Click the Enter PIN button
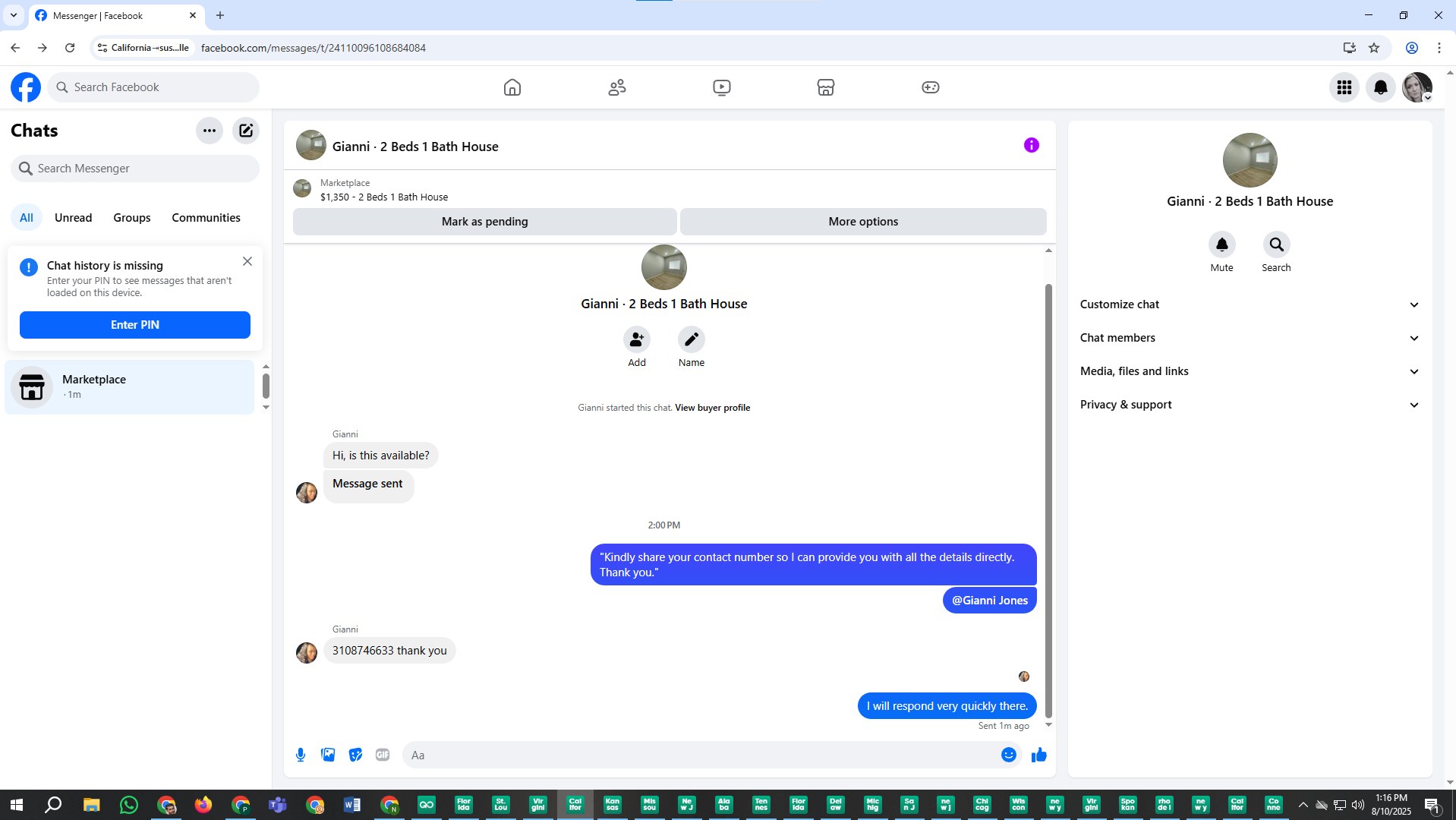 tap(135, 325)
